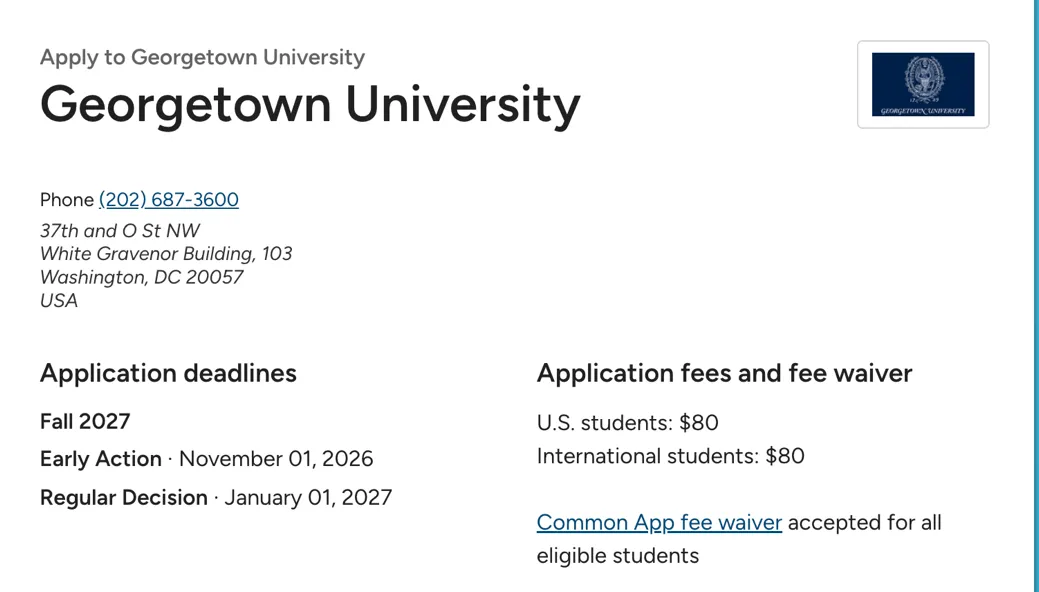Select the large Georgetown University heading
The width and height of the screenshot is (1039, 592).
310,104
